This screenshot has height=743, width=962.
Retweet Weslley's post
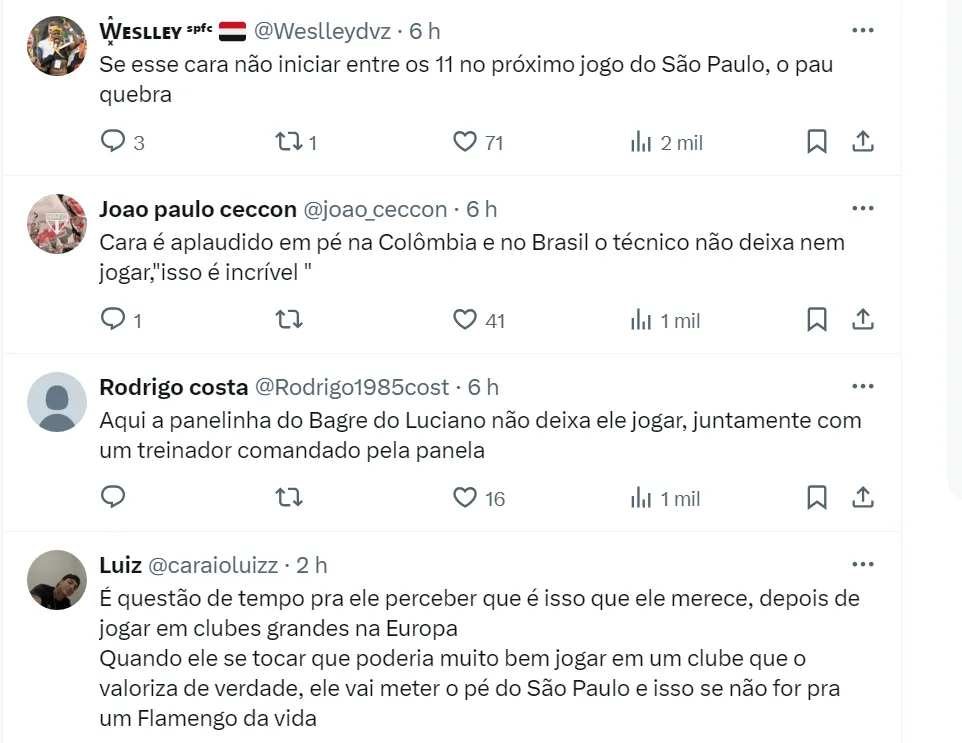[x=288, y=142]
